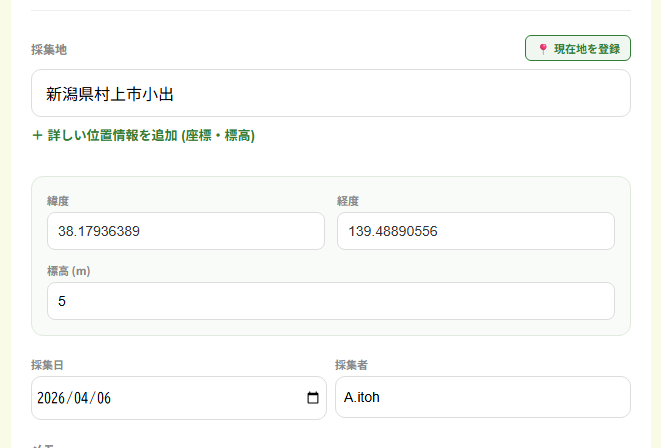Image resolution: width=661 pixels, height=448 pixels.
Task: Open the calendar picker icon in 採集日
Action: [x=313, y=398]
